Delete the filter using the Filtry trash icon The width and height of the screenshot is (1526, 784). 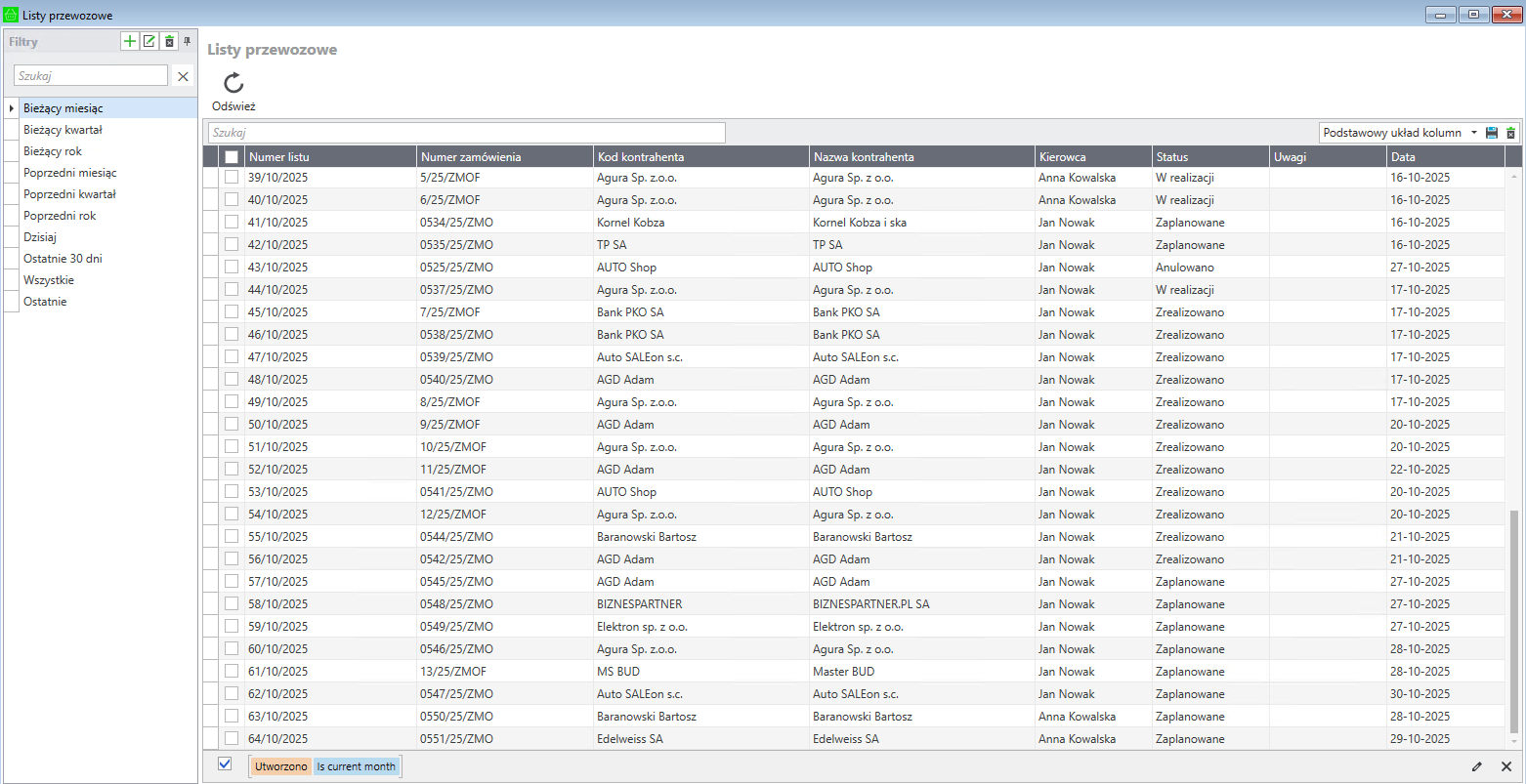coord(169,41)
